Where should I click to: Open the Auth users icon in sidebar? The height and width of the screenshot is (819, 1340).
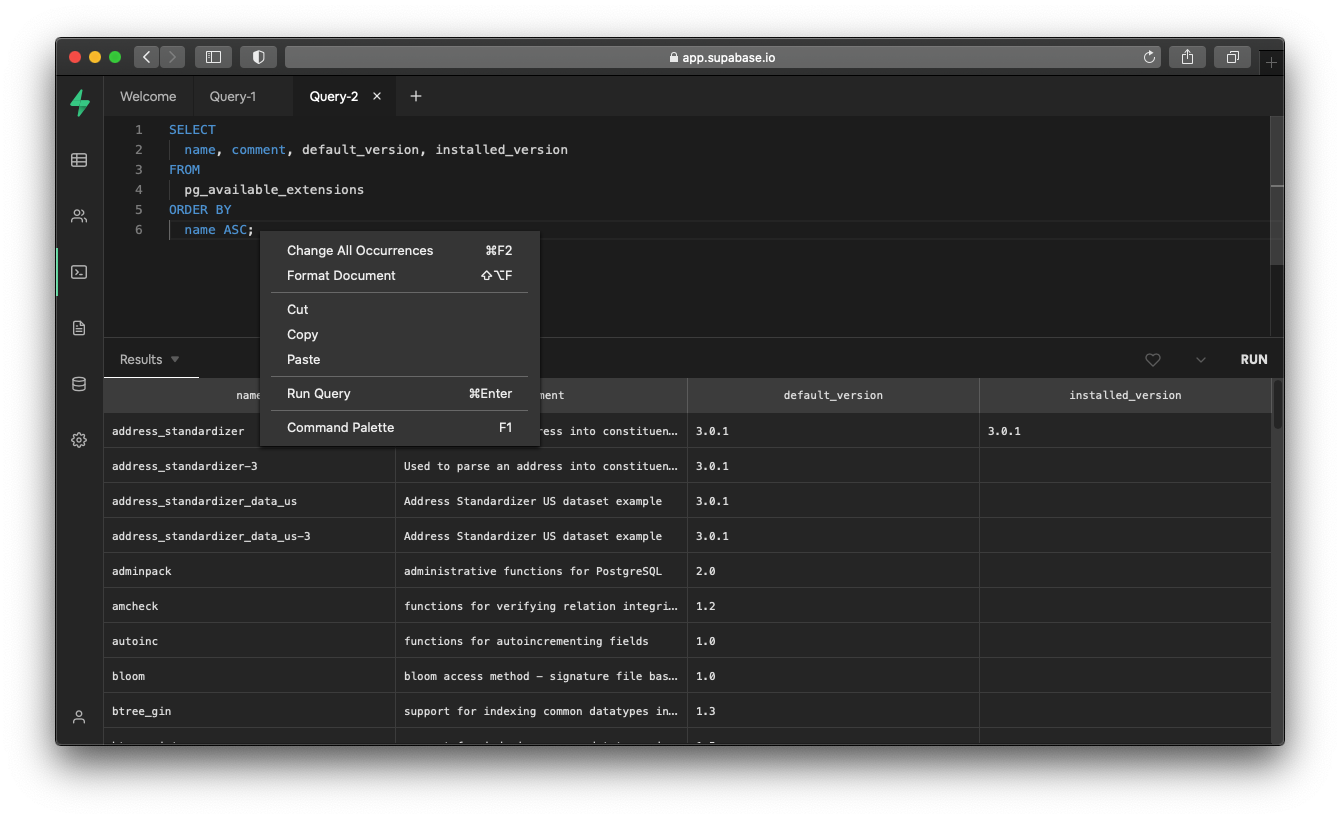pos(79,216)
